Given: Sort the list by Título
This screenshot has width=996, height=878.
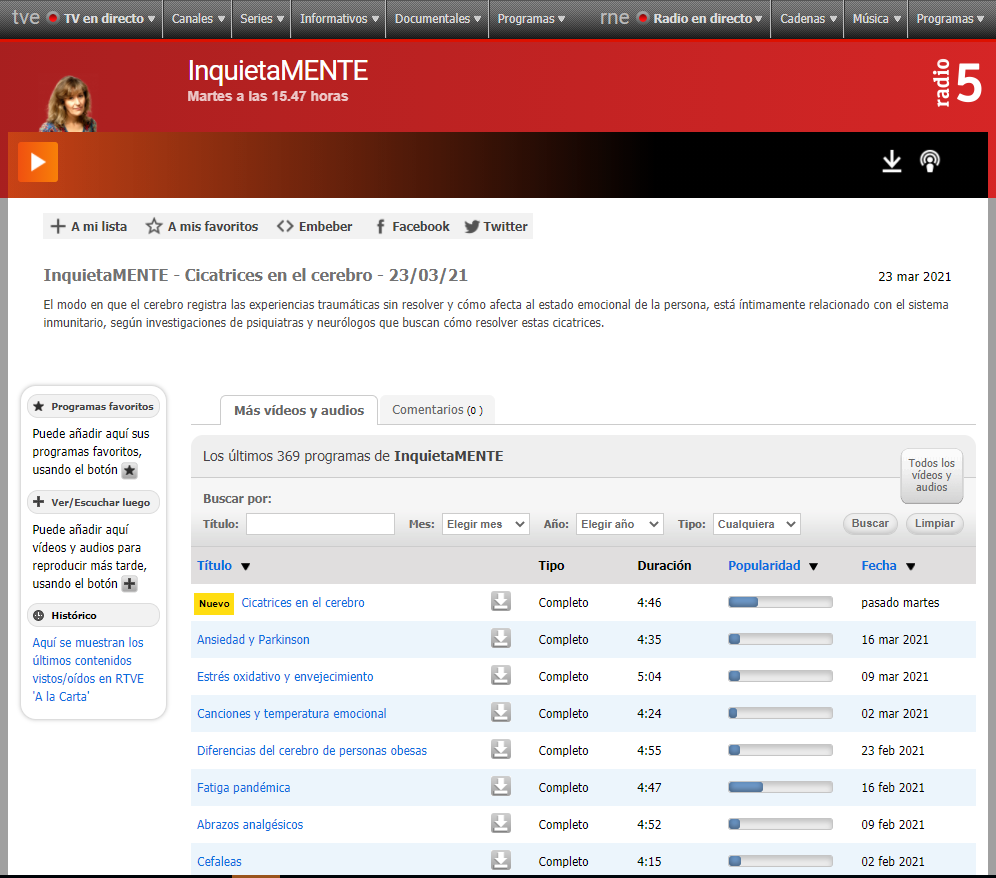Looking at the screenshot, I should [x=223, y=565].
